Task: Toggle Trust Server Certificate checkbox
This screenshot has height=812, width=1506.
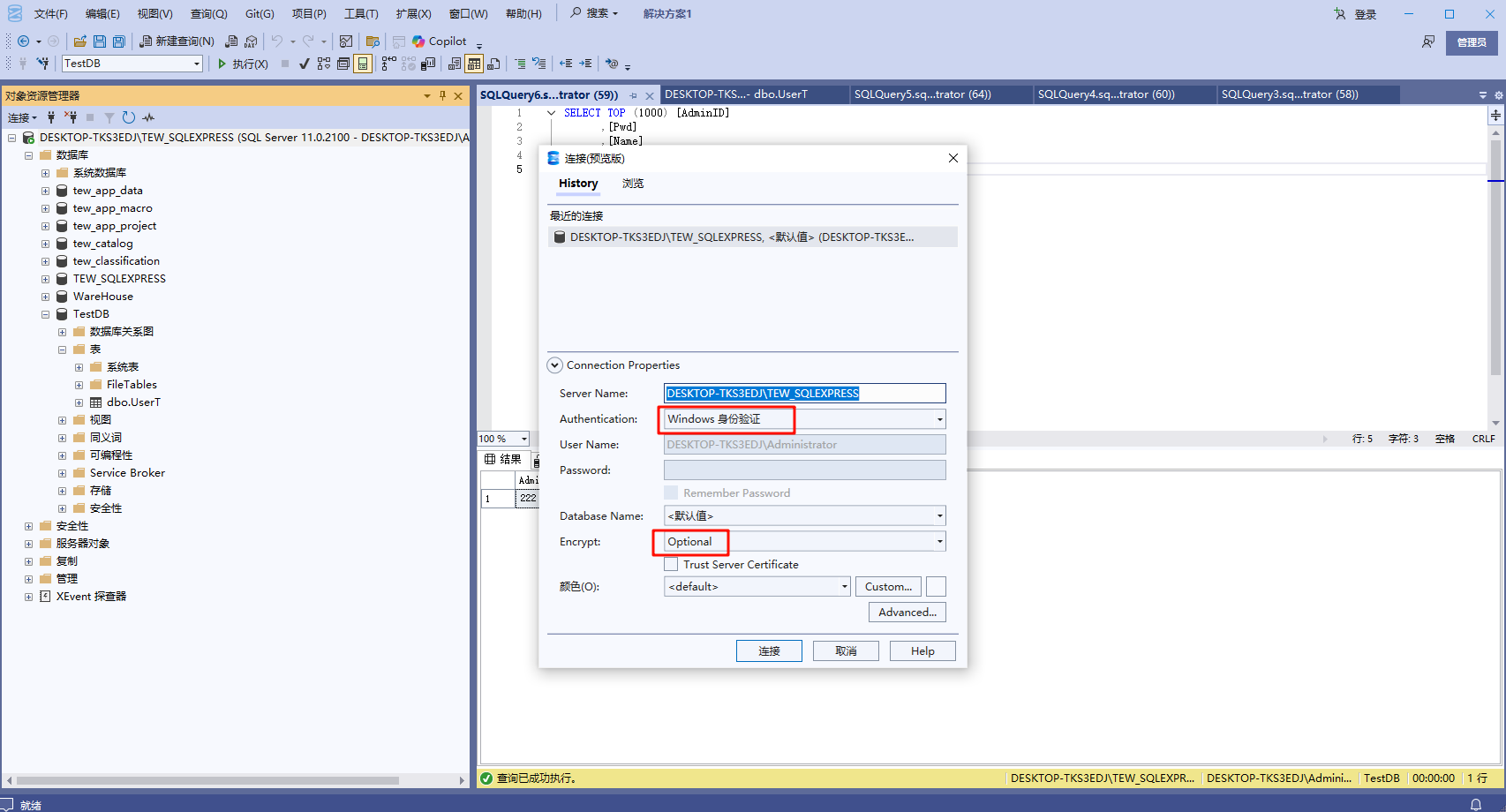Action: [x=671, y=564]
